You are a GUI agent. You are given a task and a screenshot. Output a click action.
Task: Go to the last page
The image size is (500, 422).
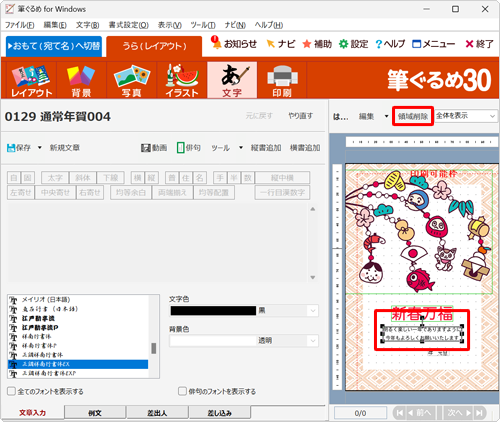coord(479,413)
